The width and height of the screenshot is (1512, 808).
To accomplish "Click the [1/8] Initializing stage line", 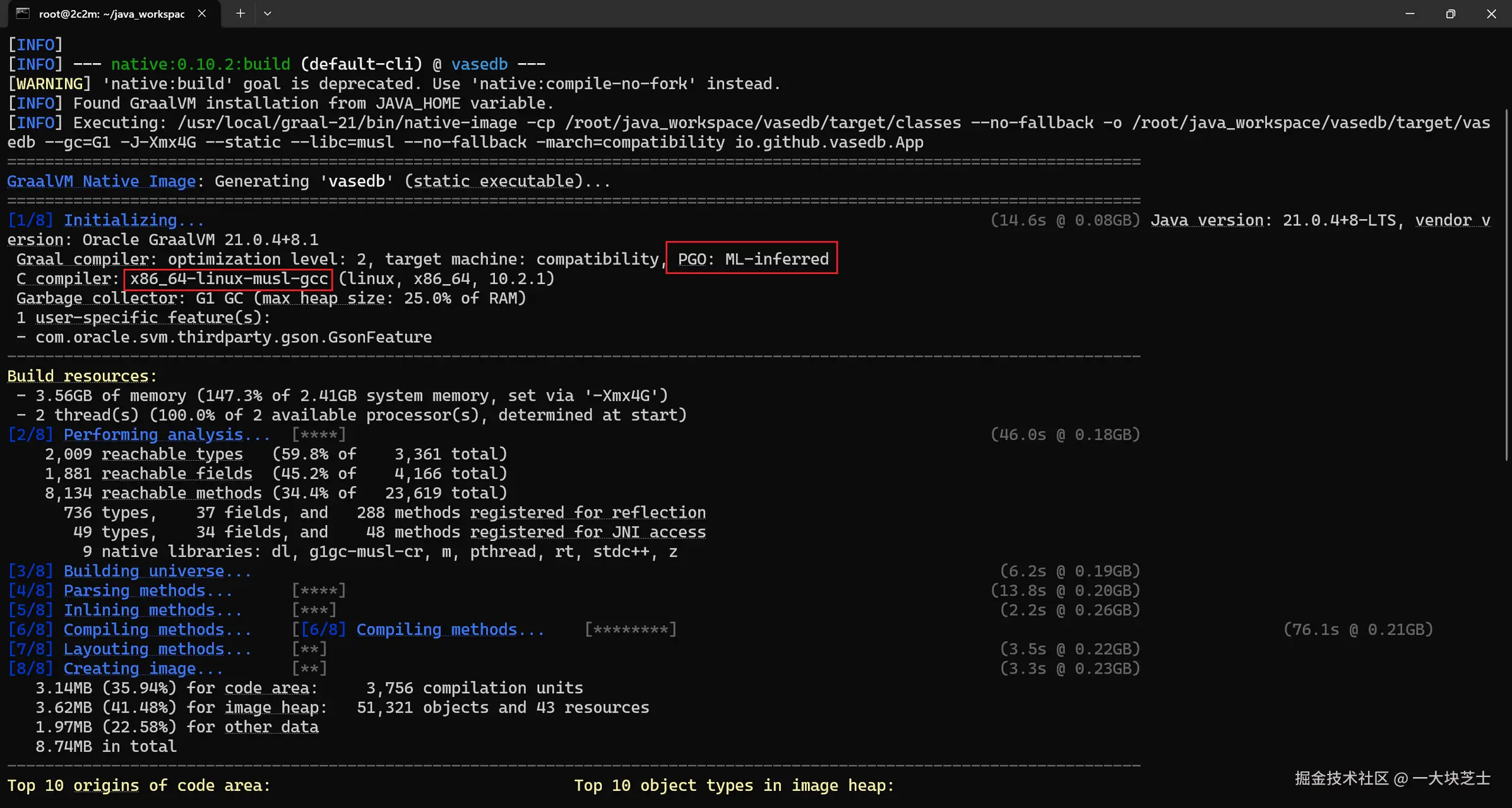I will click(x=106, y=220).
